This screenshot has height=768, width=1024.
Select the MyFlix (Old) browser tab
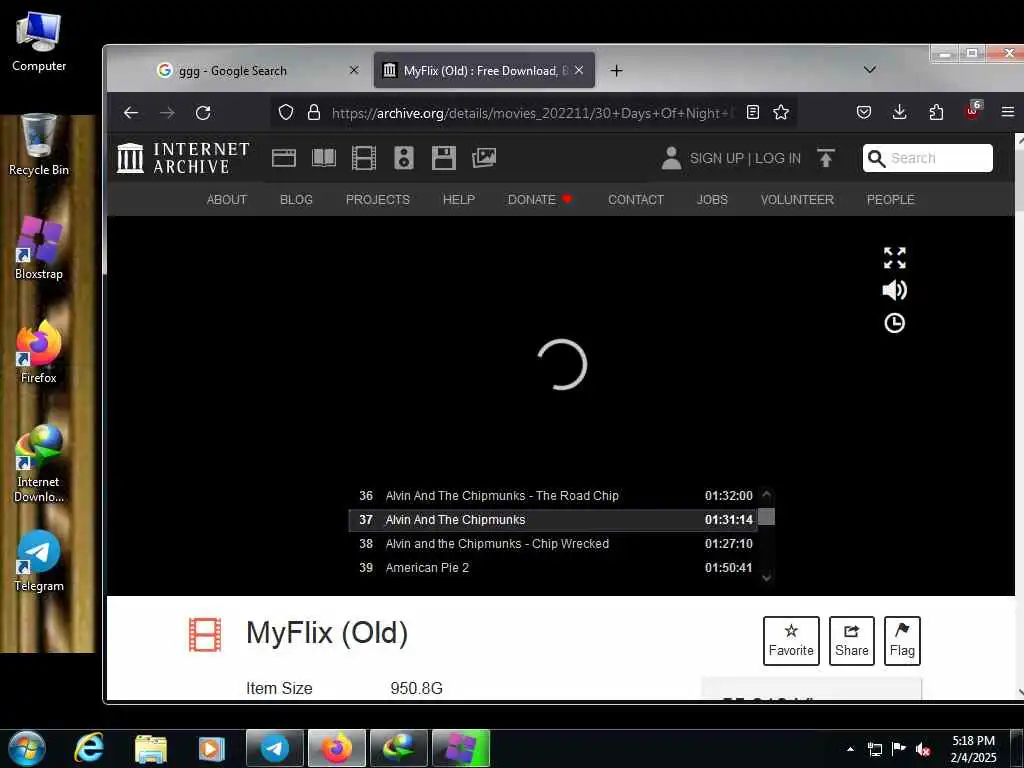[484, 71]
